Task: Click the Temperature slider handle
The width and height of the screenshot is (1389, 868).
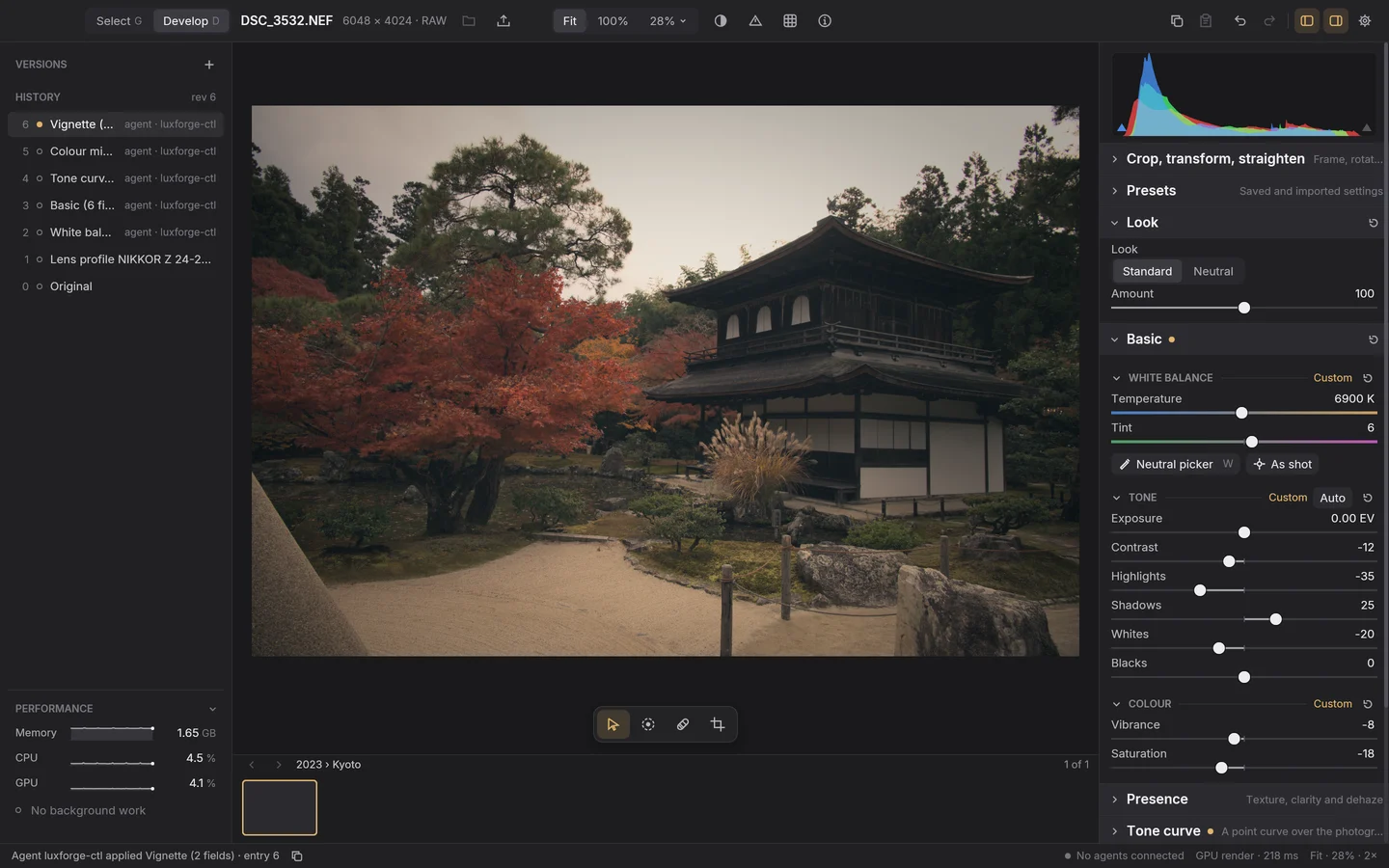Action: click(1241, 414)
